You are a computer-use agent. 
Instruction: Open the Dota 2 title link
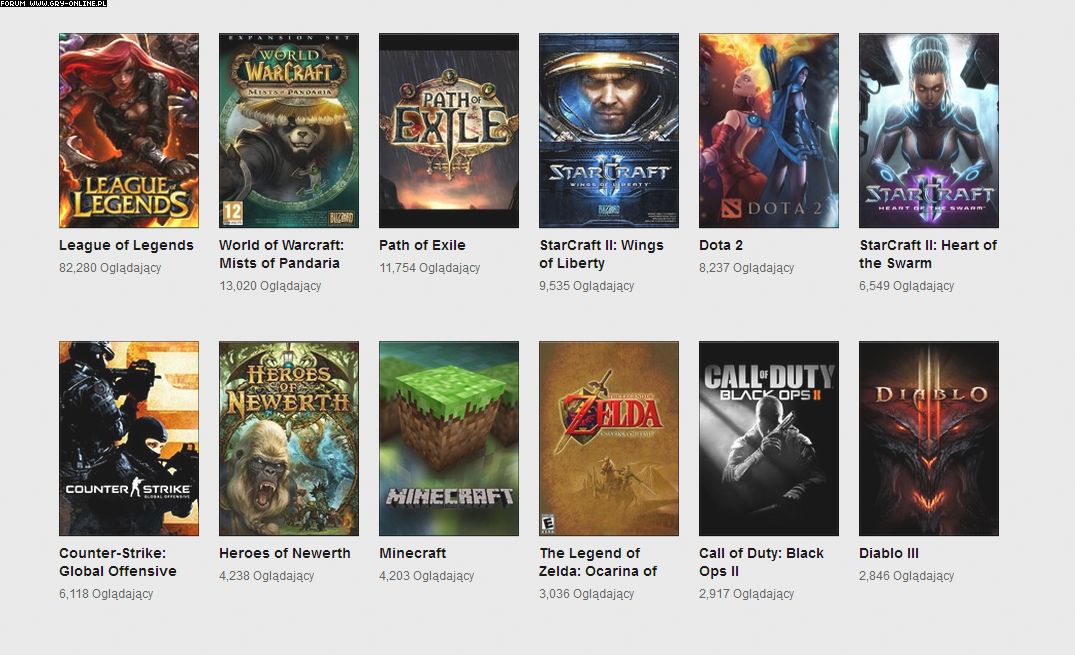(721, 245)
